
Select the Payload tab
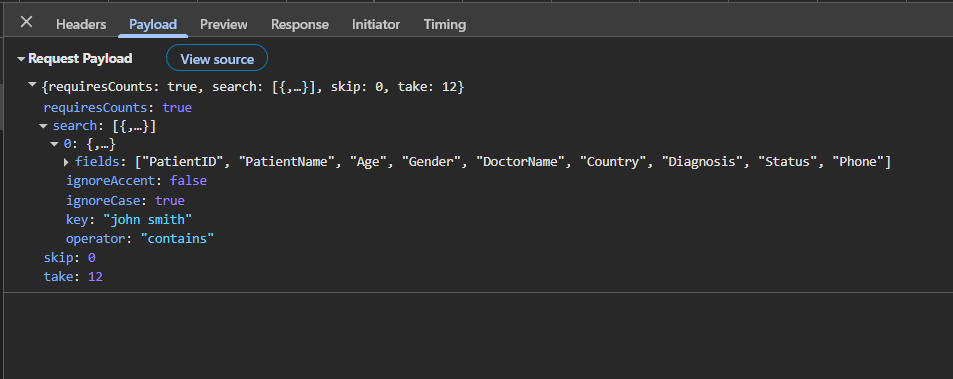153,24
